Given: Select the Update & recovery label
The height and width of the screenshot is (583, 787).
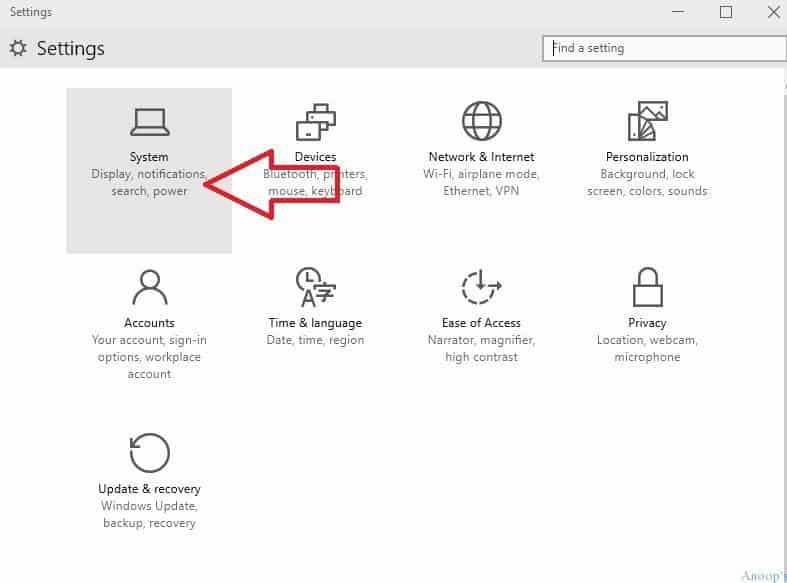Looking at the screenshot, I should click(149, 489).
